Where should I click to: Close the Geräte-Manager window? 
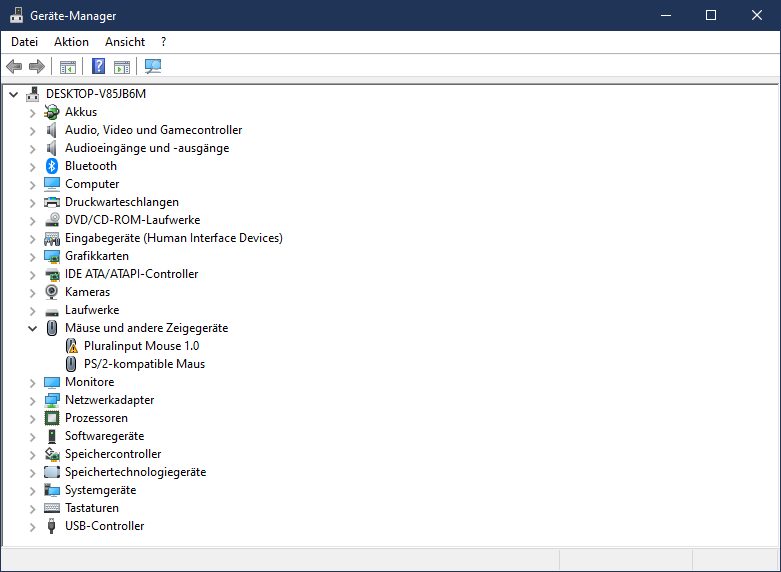click(757, 15)
